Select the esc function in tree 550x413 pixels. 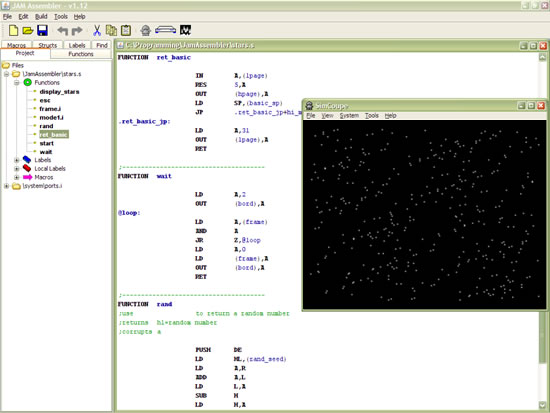(x=45, y=101)
